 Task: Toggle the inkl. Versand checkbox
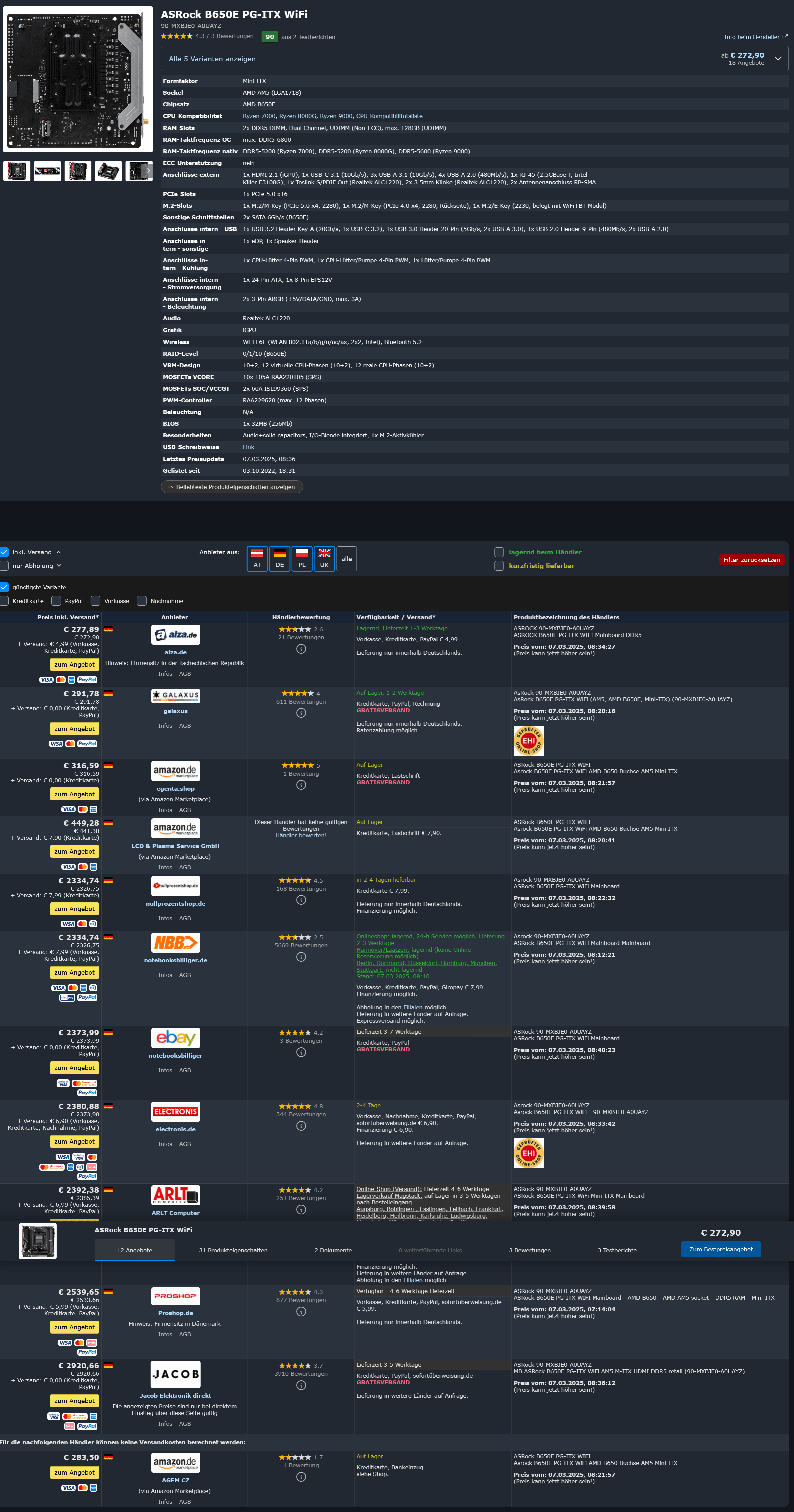4,552
